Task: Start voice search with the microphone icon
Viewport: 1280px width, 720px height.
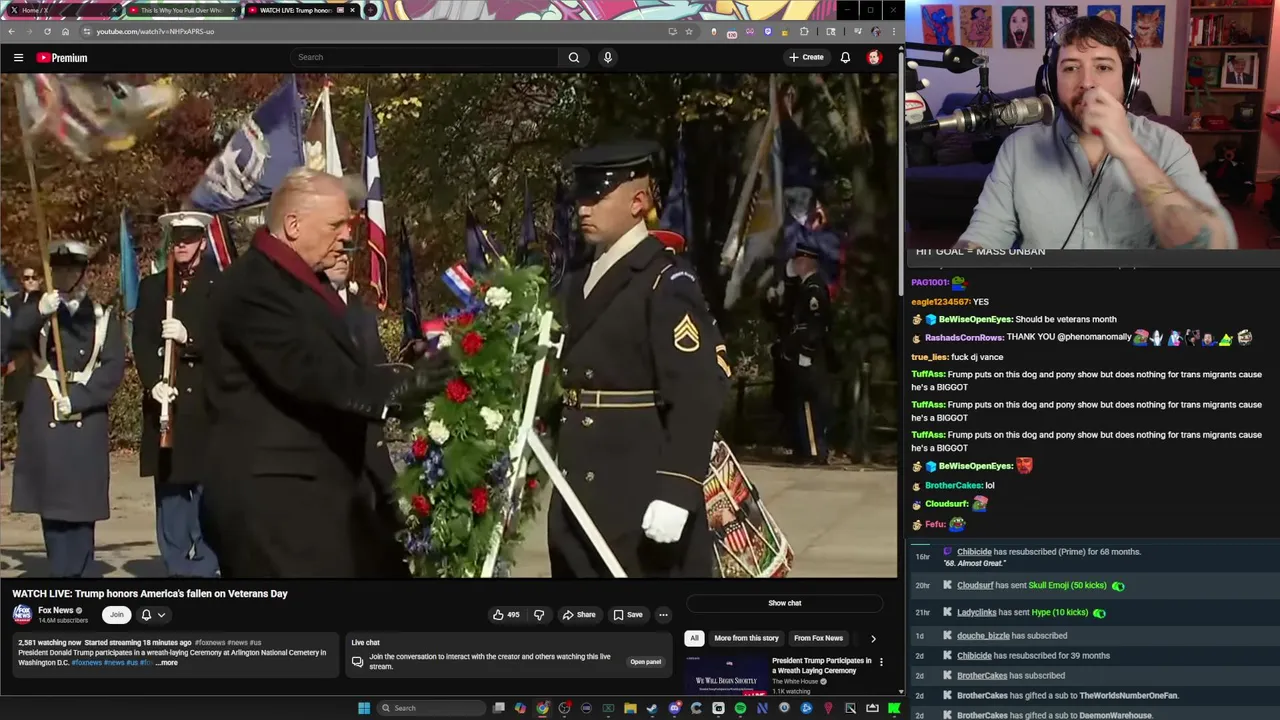Action: 607,57
